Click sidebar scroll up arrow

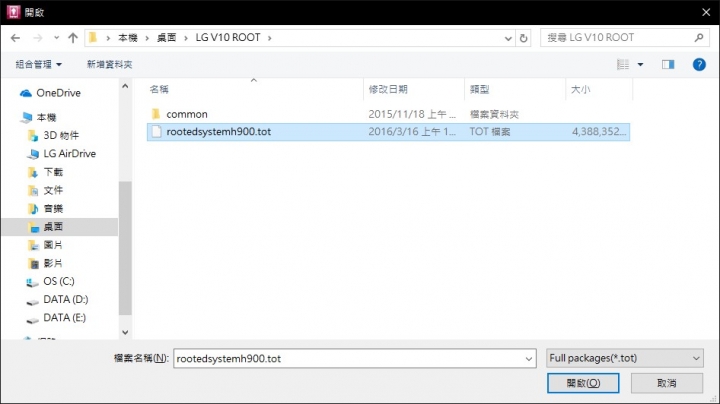125,86
